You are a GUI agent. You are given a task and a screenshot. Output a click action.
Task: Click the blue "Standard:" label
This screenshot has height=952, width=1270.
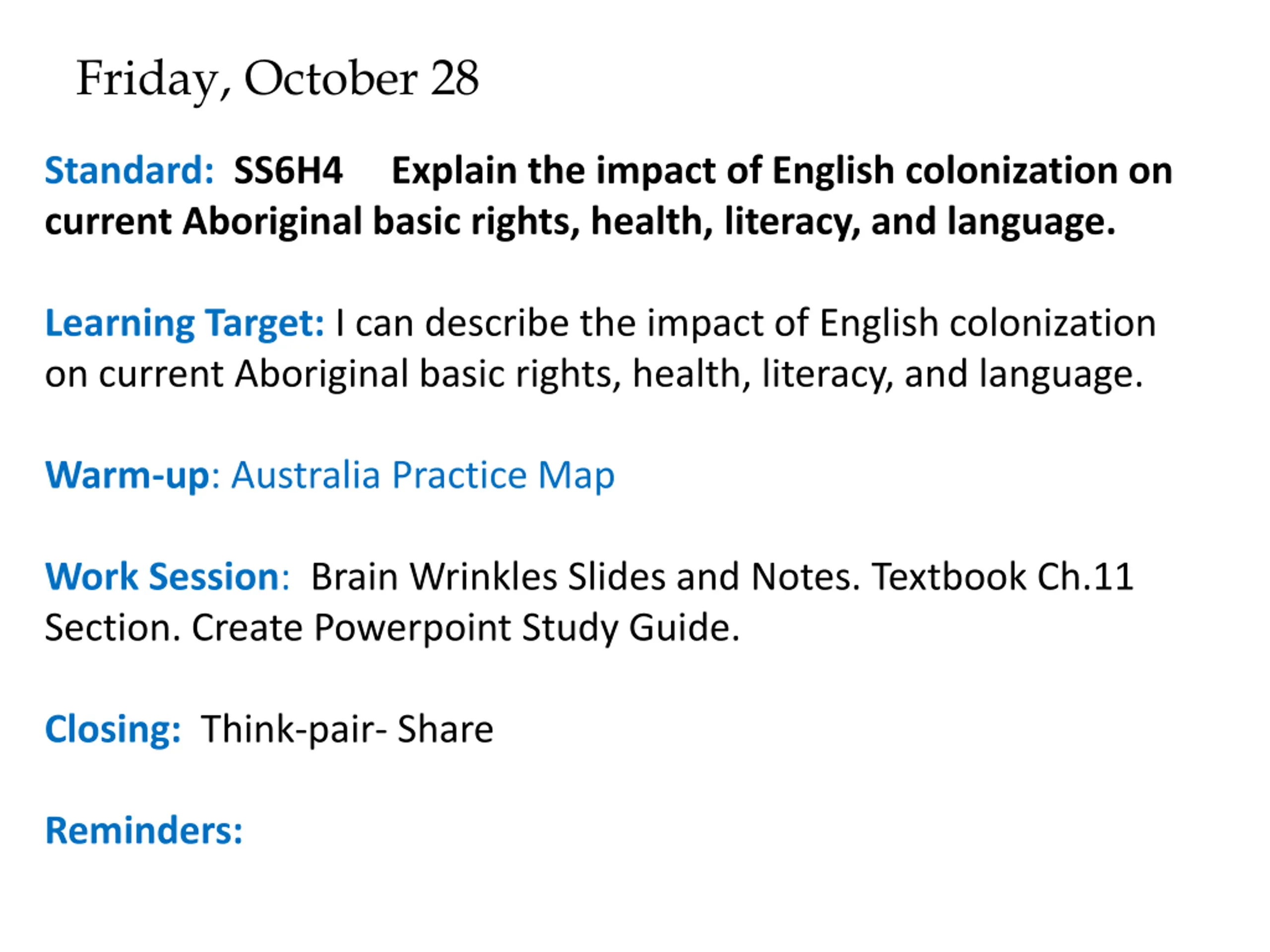point(129,171)
